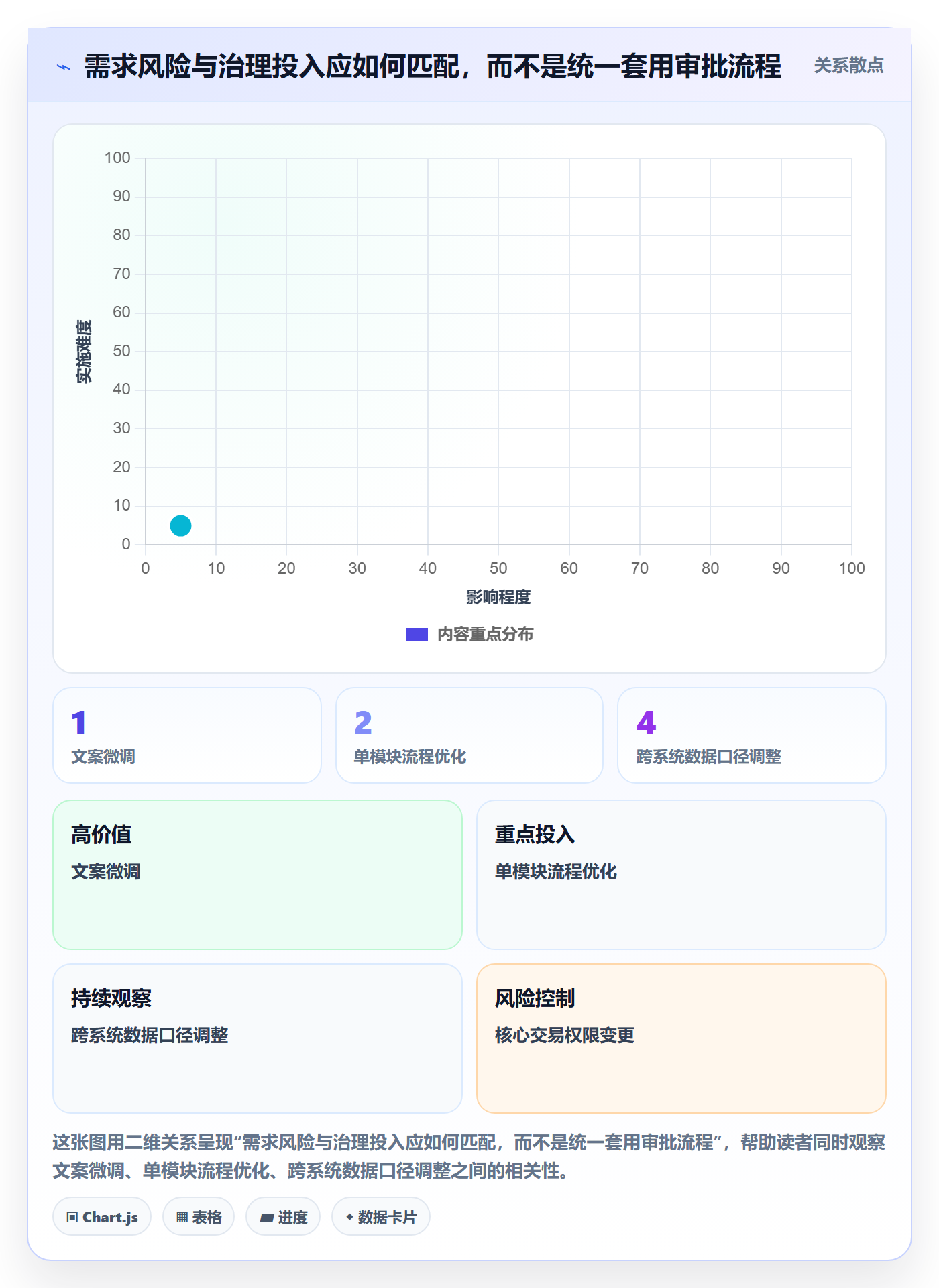Click the Chart.js tag chip
This screenshot has height=1288, width=939.
(102, 1216)
